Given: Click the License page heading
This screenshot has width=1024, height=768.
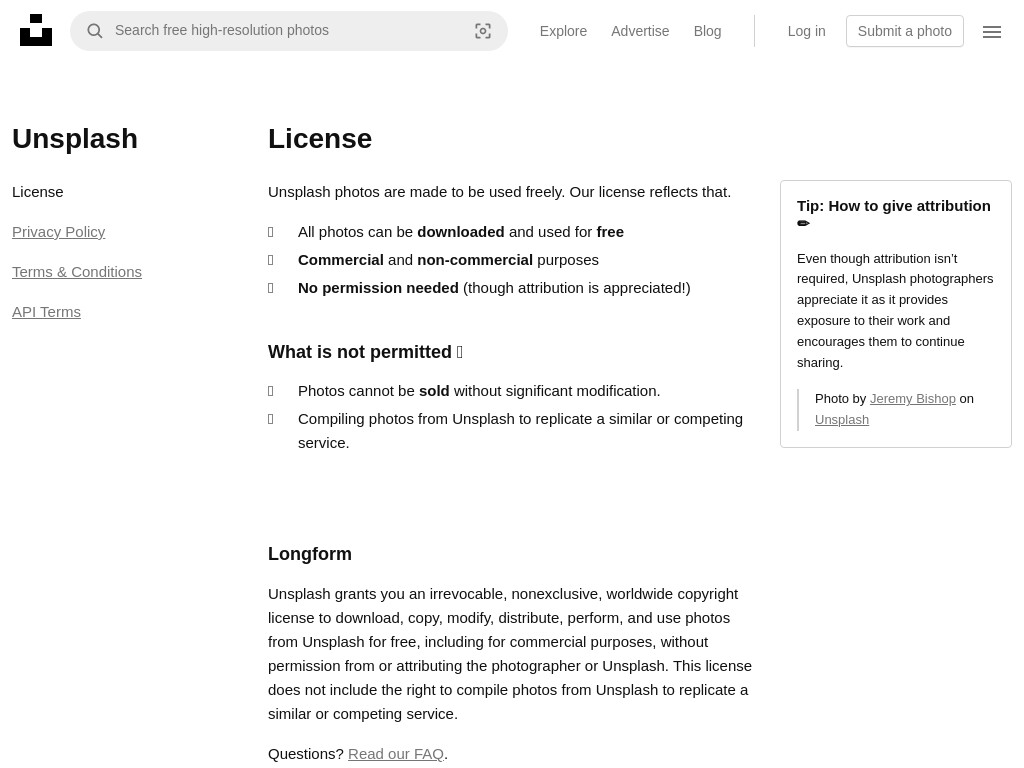Looking at the screenshot, I should 320,138.
